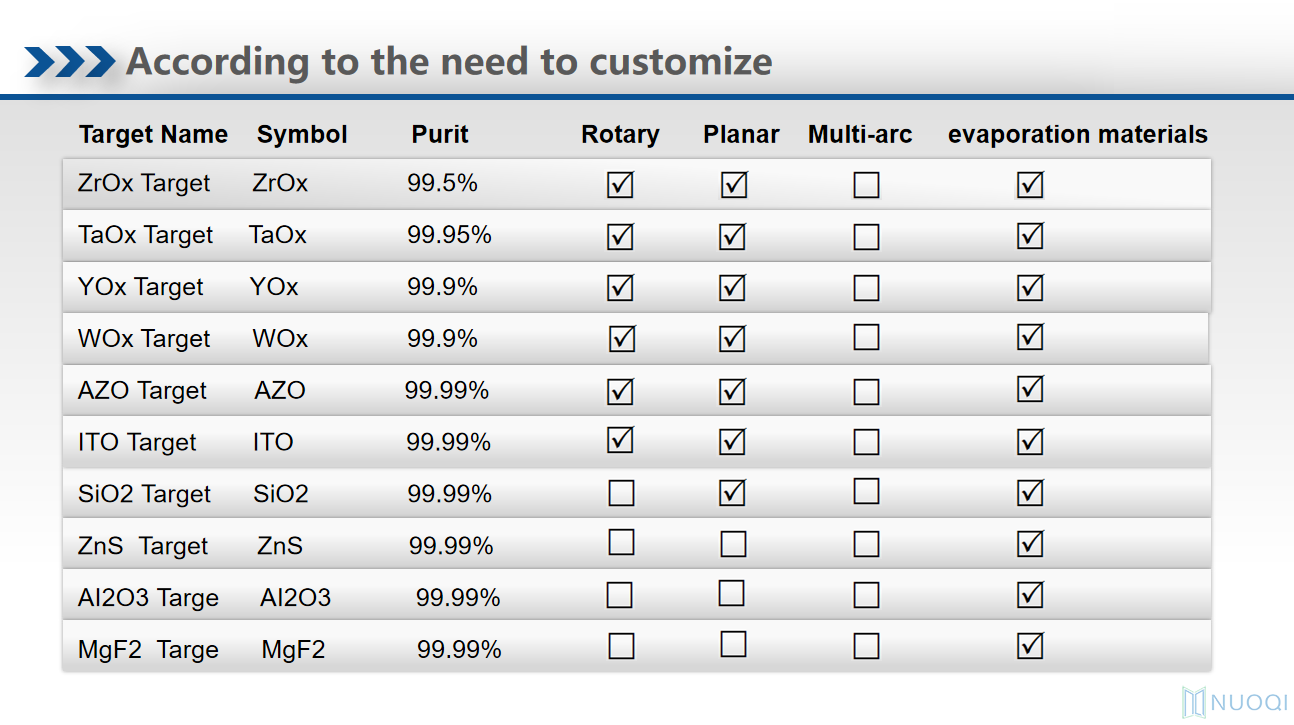Screen dimensions: 1294x725
Task: Uncheck Planar checkbox for TaOx Target
Action: pyautogui.click(x=732, y=237)
